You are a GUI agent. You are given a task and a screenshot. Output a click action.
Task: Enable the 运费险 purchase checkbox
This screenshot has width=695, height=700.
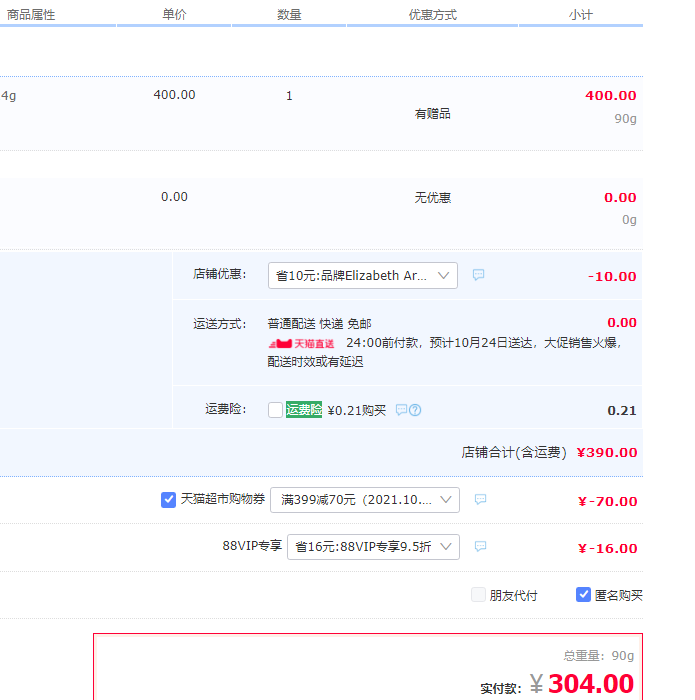point(275,409)
